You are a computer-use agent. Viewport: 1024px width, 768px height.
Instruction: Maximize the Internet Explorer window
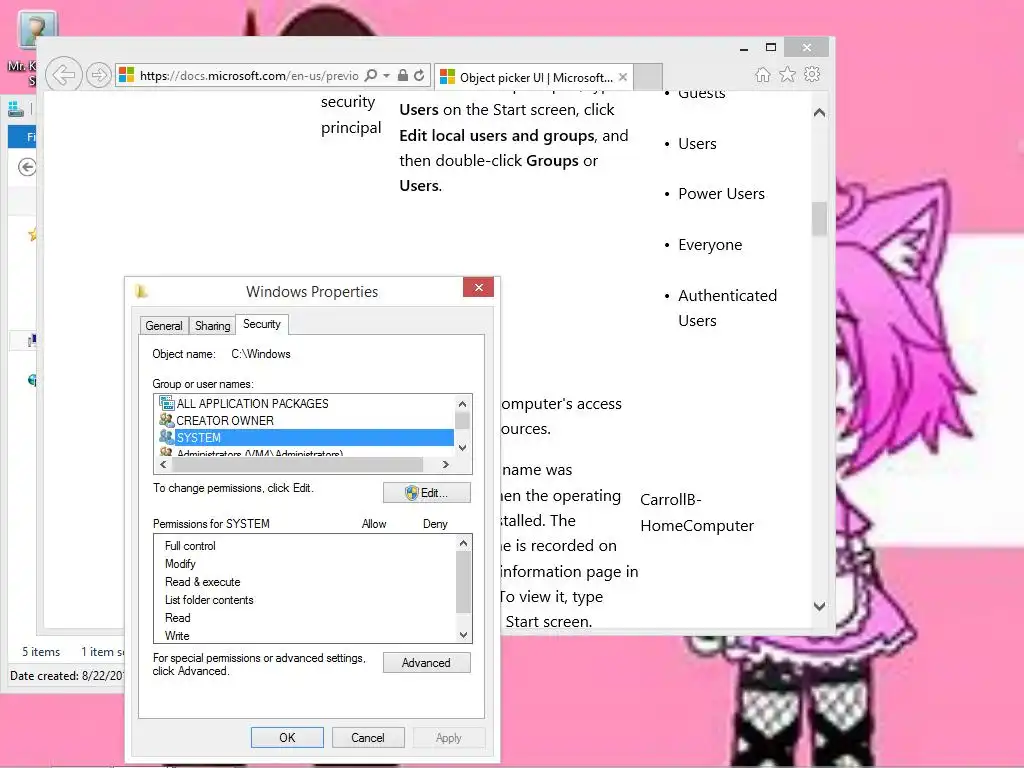[x=771, y=47]
